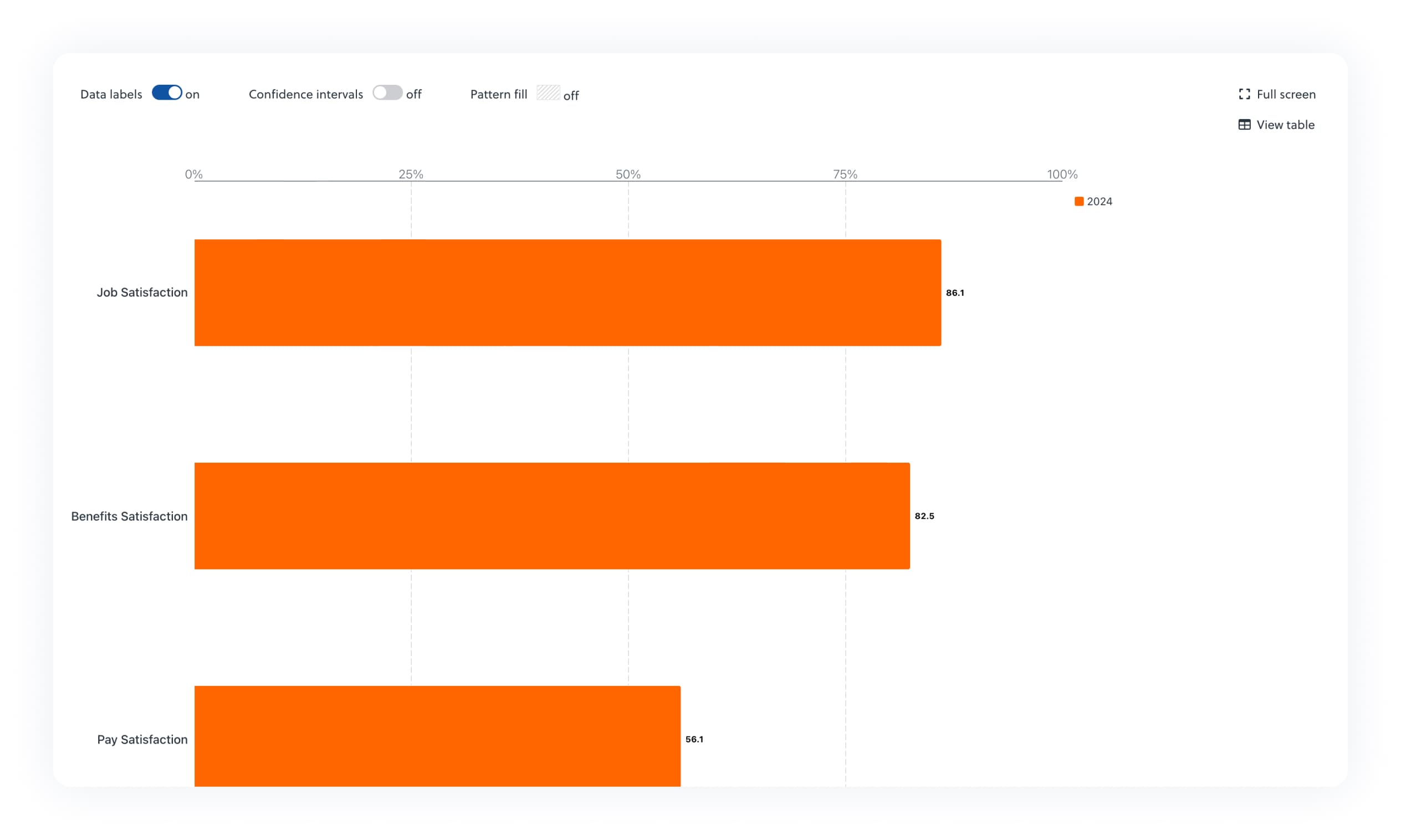Click the Benefits Satisfaction bar
Viewport: 1401px width, 840px height.
pos(552,516)
